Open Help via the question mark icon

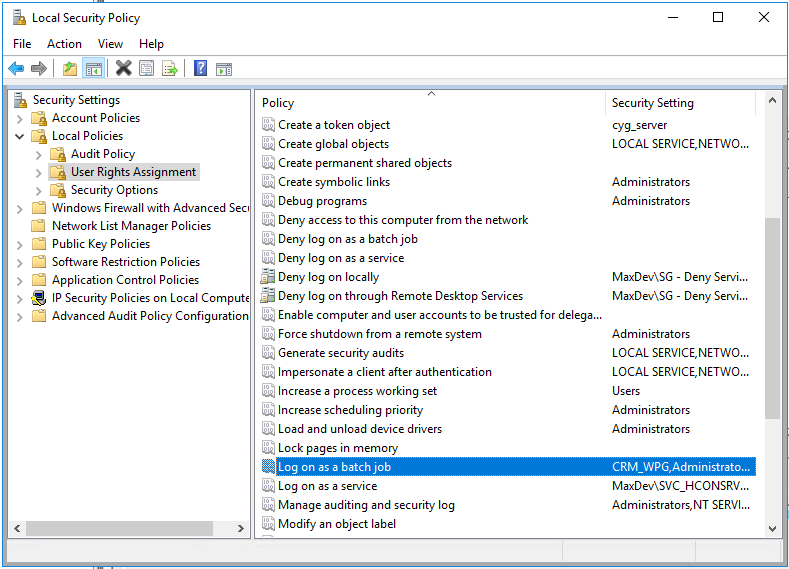pos(200,69)
